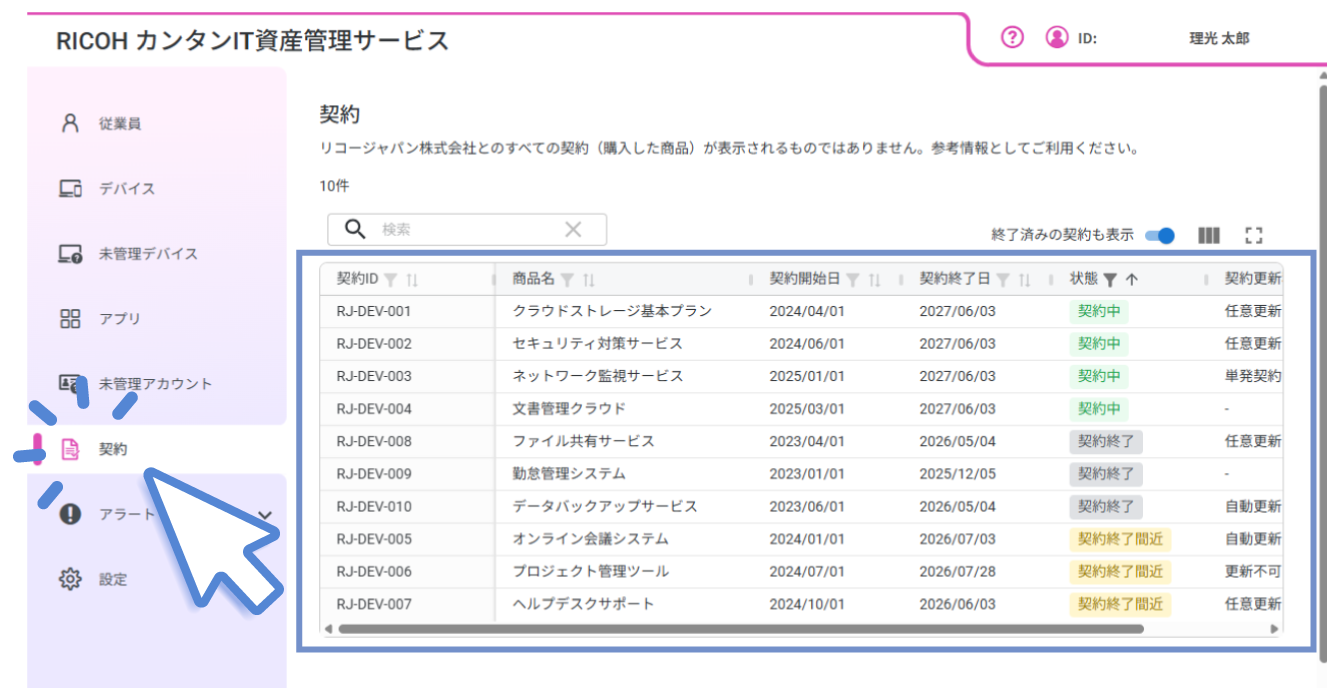Click start date 2024/10/01
This screenshot has height=700, width=1340.
click(x=807, y=604)
